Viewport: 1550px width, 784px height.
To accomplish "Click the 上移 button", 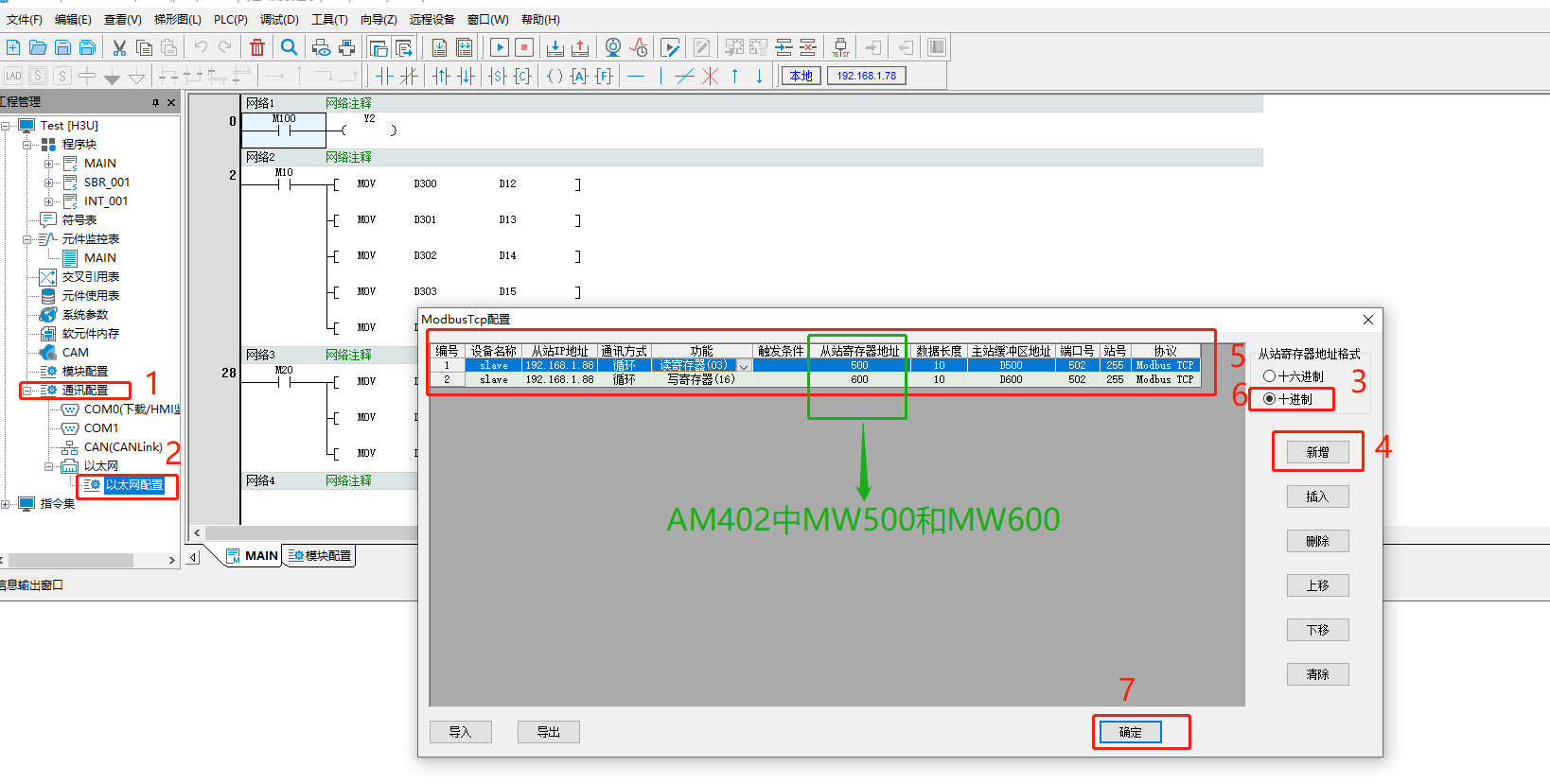I will [x=1317, y=585].
